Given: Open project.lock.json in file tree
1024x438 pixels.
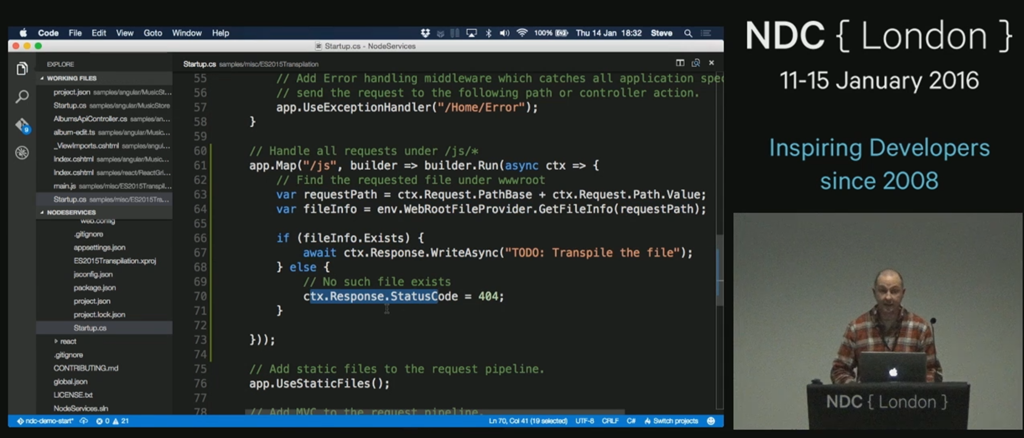Looking at the screenshot, I should [99, 315].
